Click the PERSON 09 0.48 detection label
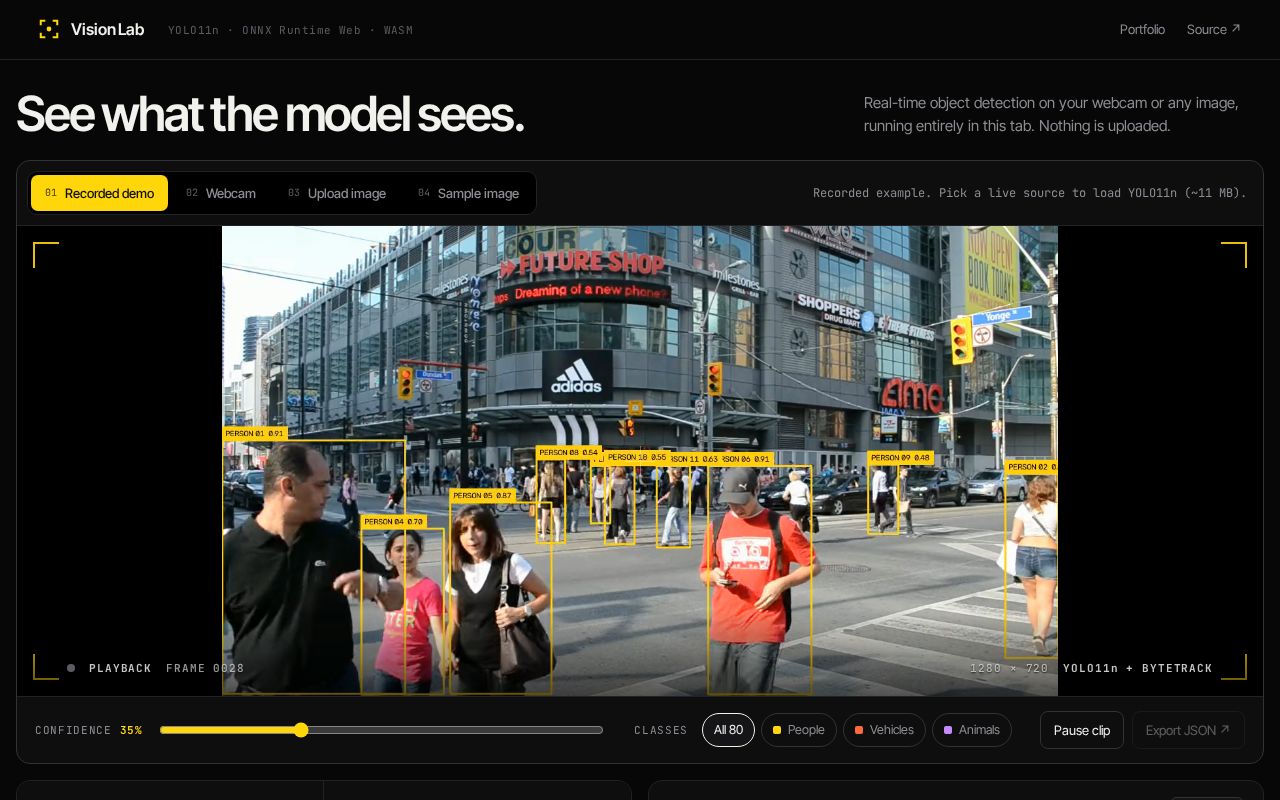 coord(901,457)
